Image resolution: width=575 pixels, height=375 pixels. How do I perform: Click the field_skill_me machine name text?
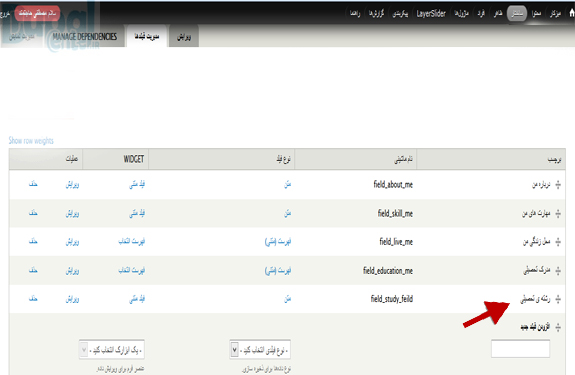[x=395, y=213]
